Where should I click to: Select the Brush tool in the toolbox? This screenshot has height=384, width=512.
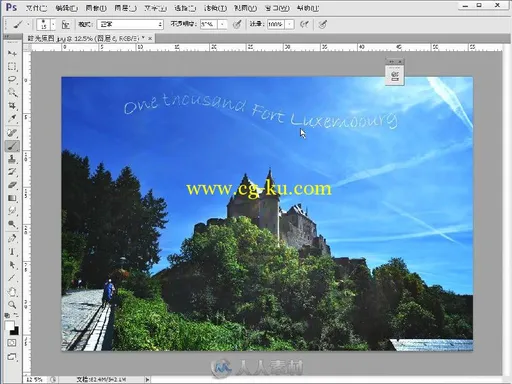click(x=12, y=146)
